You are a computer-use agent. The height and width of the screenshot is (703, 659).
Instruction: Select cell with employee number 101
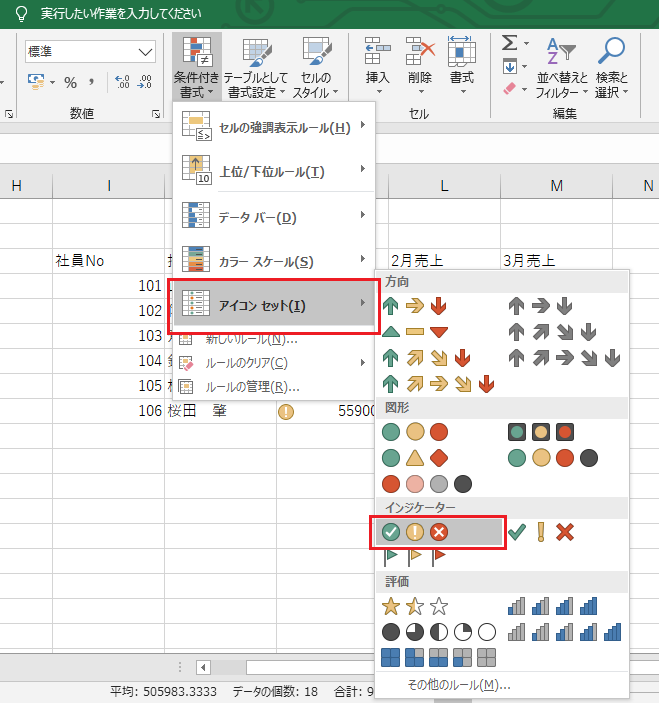109,286
